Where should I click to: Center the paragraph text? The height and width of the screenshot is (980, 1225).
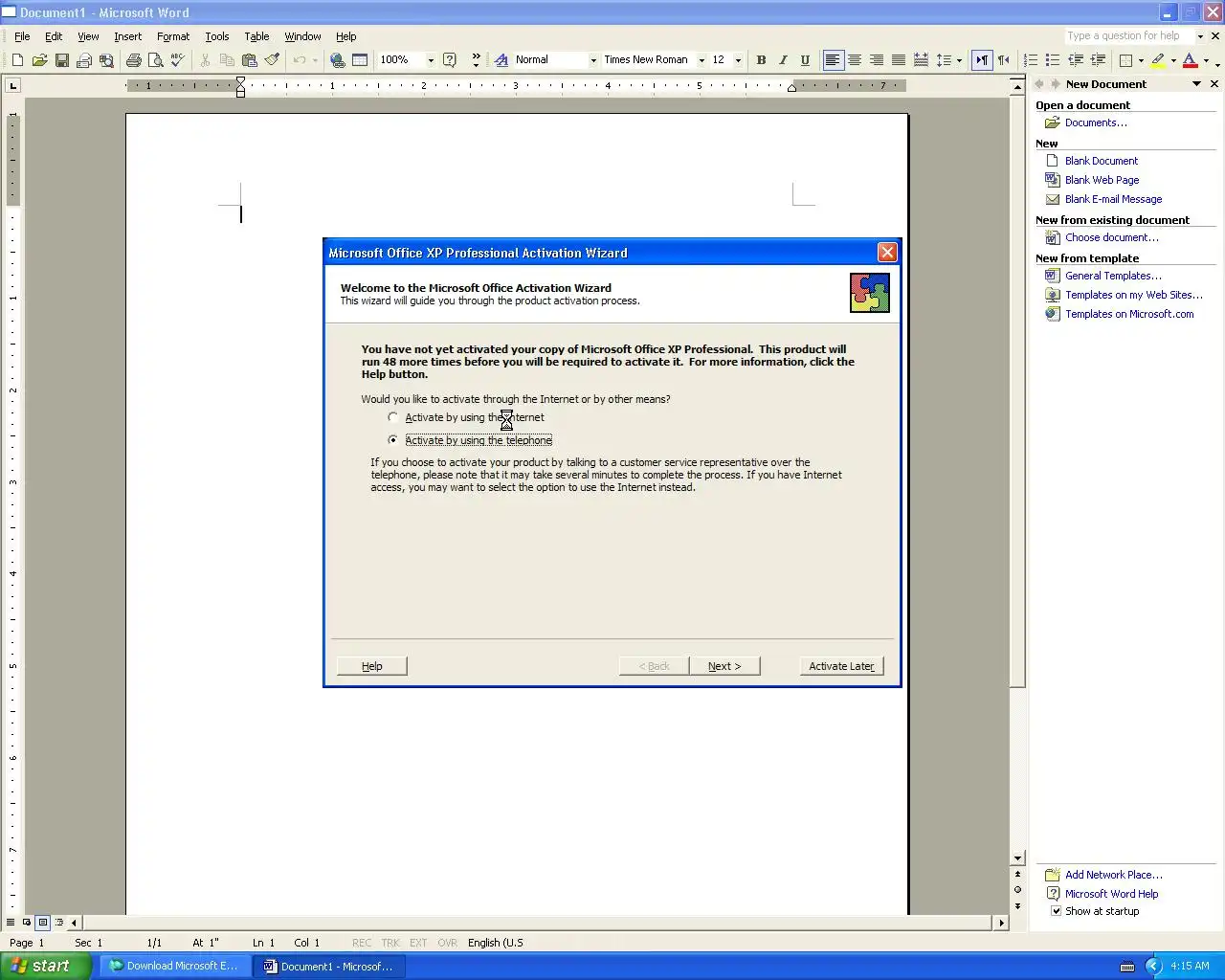click(855, 59)
